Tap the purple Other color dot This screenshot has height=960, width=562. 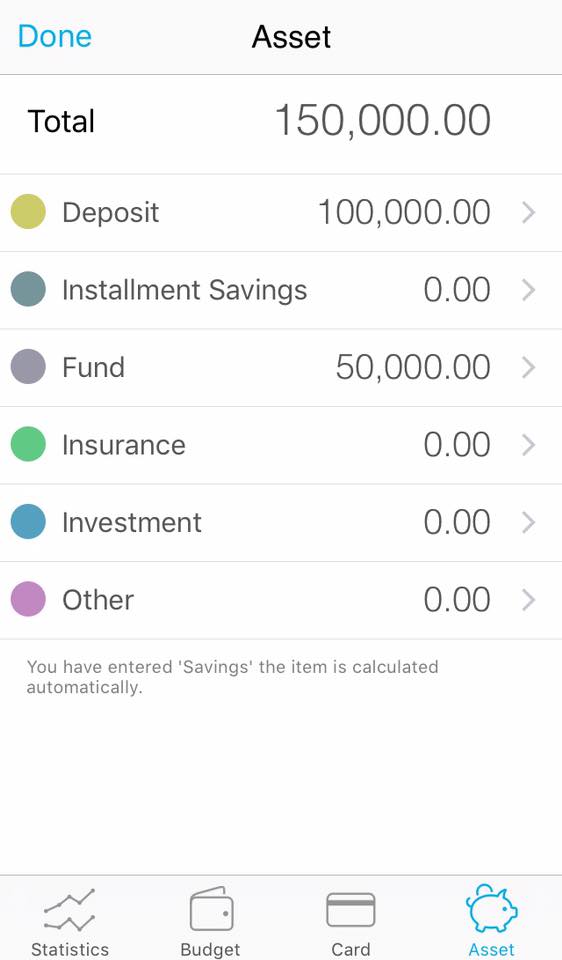28,599
